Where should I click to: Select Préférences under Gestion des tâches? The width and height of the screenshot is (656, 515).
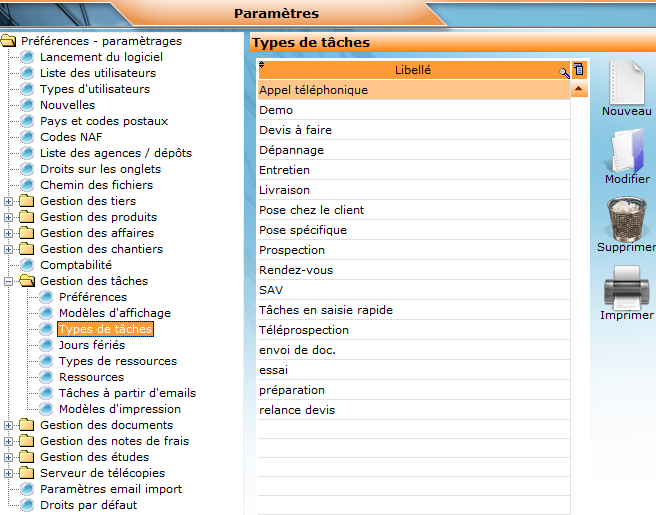coord(93,297)
